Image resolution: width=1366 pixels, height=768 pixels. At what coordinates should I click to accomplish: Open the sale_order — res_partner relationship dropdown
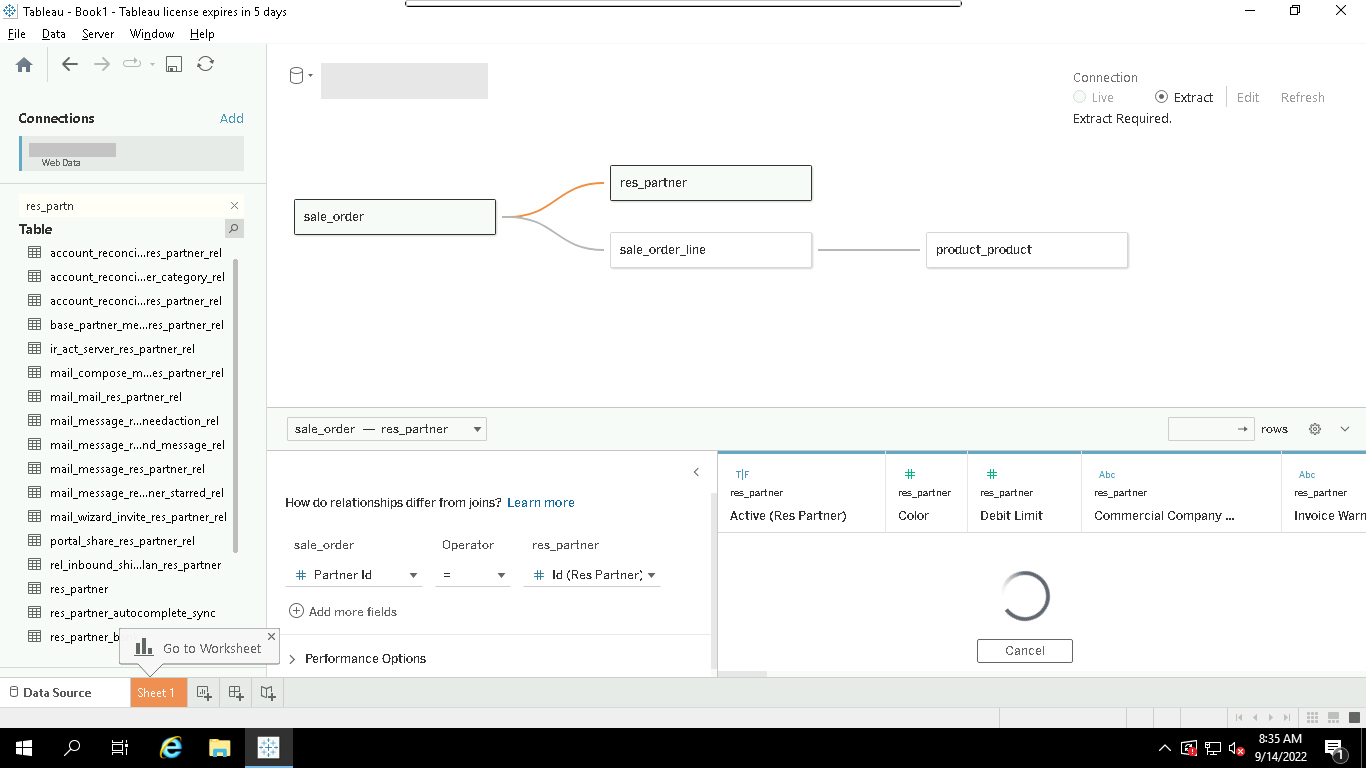(386, 429)
